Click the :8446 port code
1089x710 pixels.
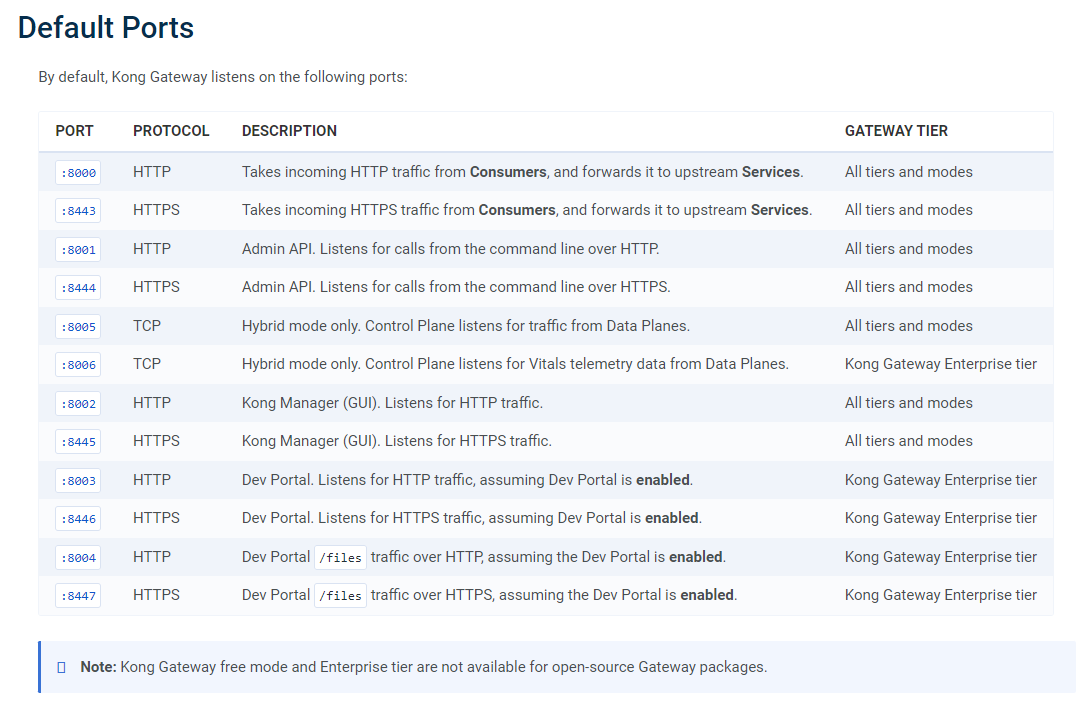(x=78, y=519)
